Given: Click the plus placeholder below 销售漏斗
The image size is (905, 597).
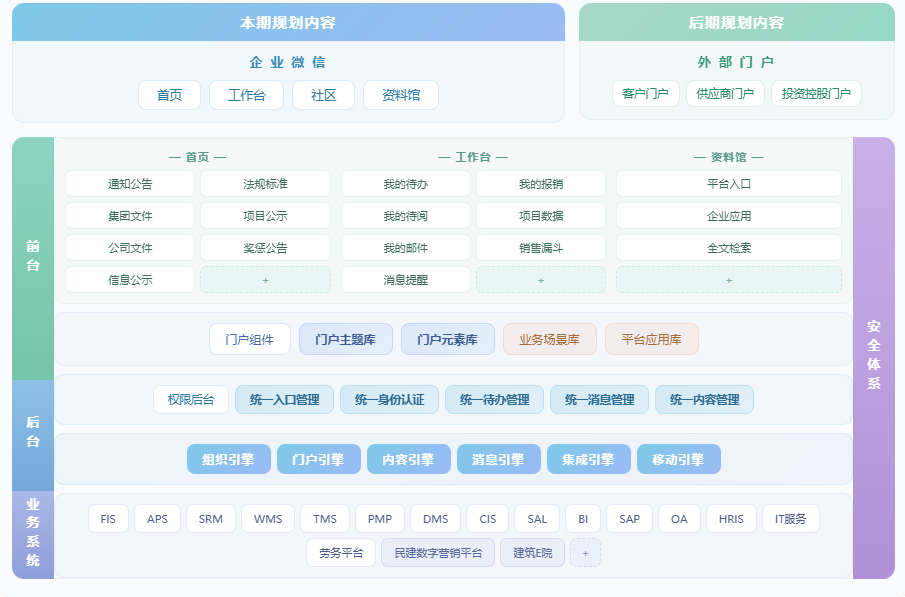Looking at the screenshot, I should 541,280.
